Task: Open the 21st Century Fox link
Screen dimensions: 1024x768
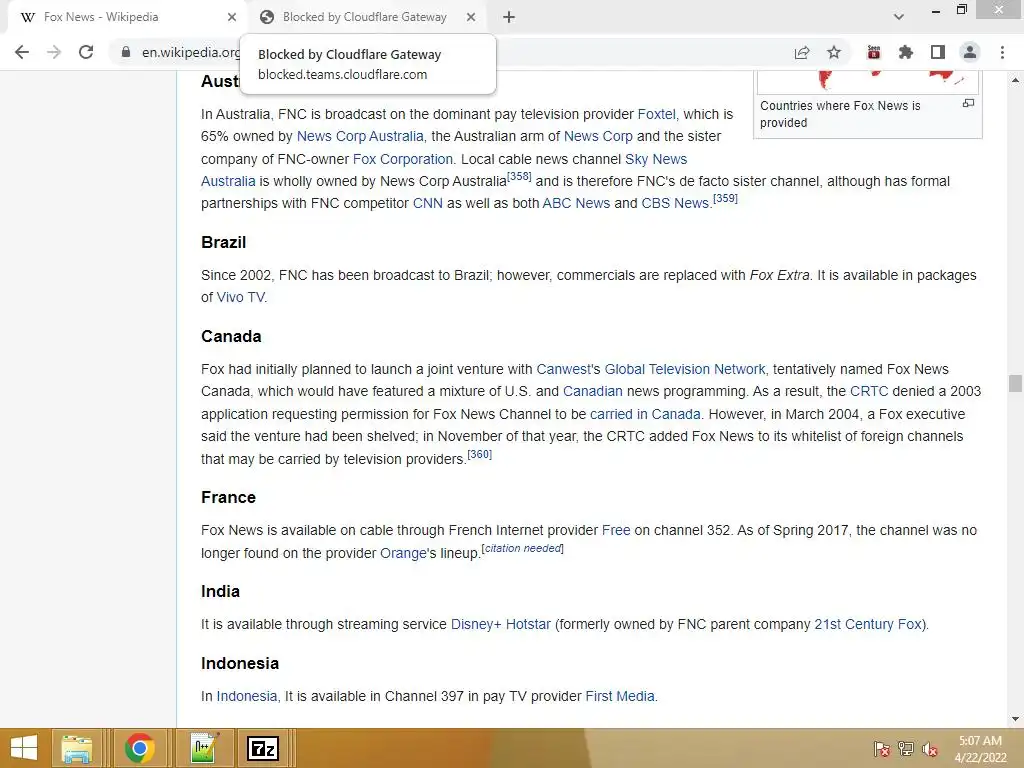Action: click(x=868, y=624)
